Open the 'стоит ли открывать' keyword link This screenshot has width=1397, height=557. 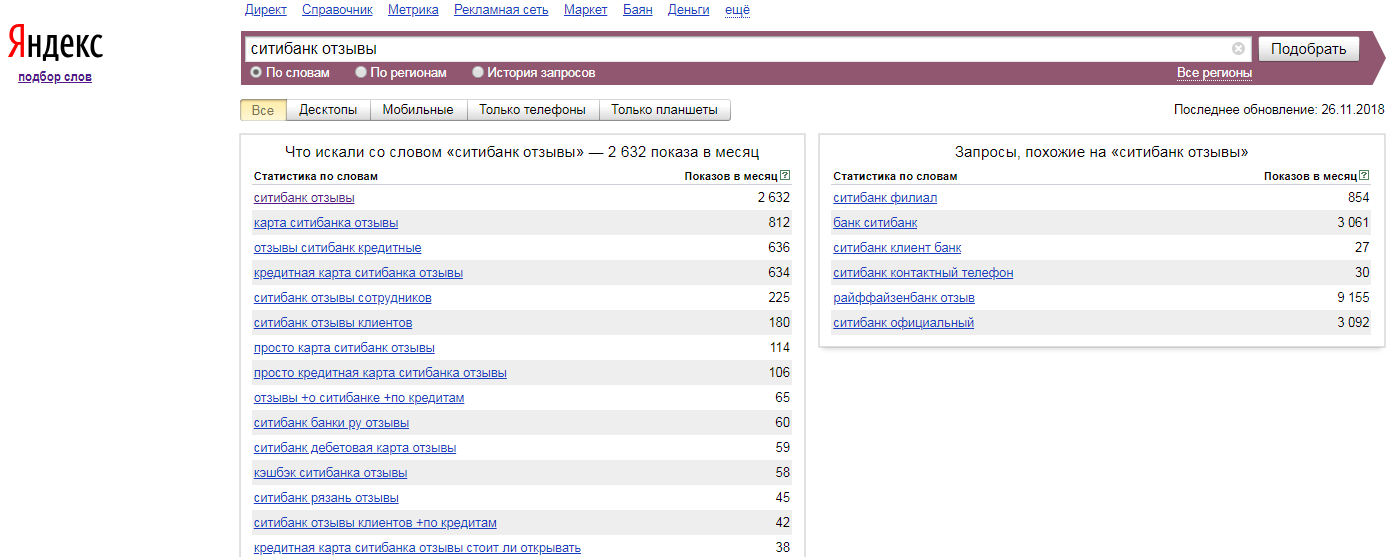point(417,548)
